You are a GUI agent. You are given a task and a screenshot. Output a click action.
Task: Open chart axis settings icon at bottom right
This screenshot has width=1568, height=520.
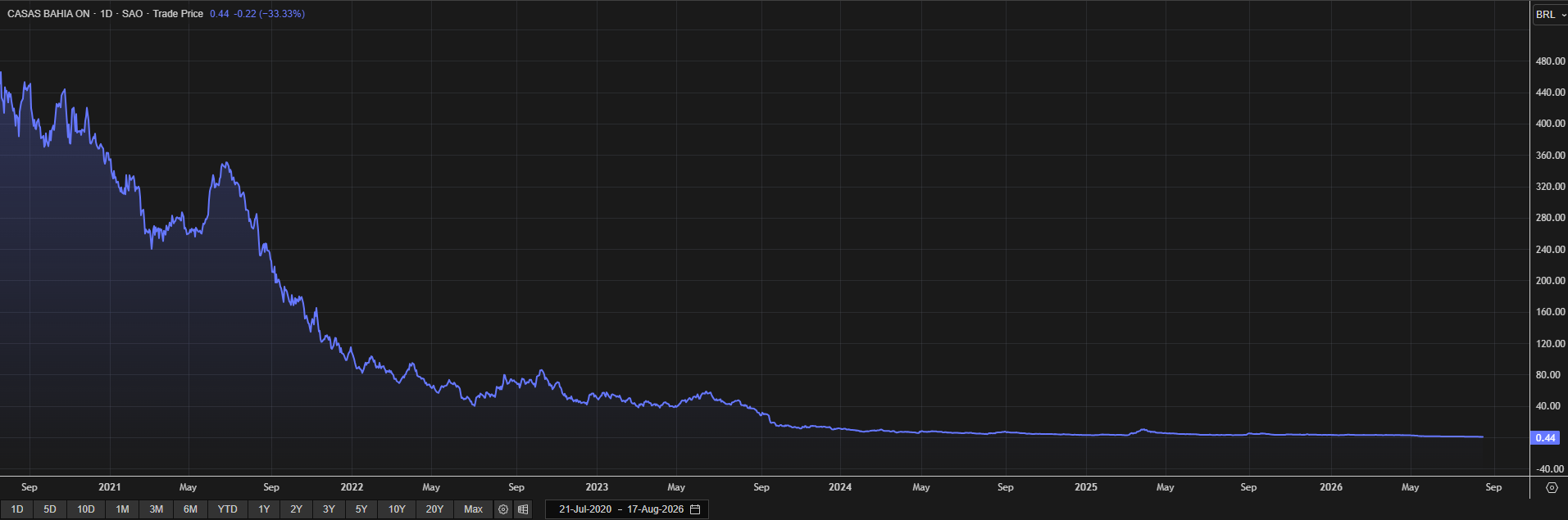(1551, 487)
